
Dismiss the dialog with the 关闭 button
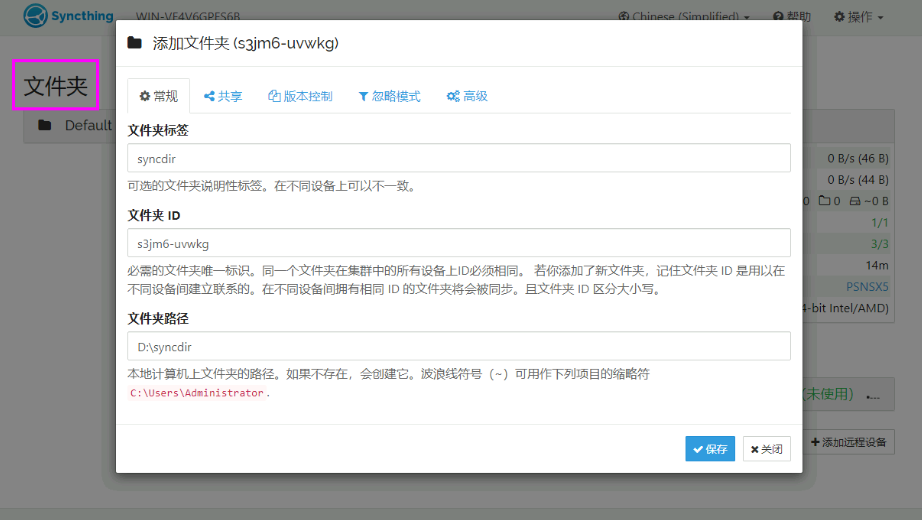tap(767, 449)
